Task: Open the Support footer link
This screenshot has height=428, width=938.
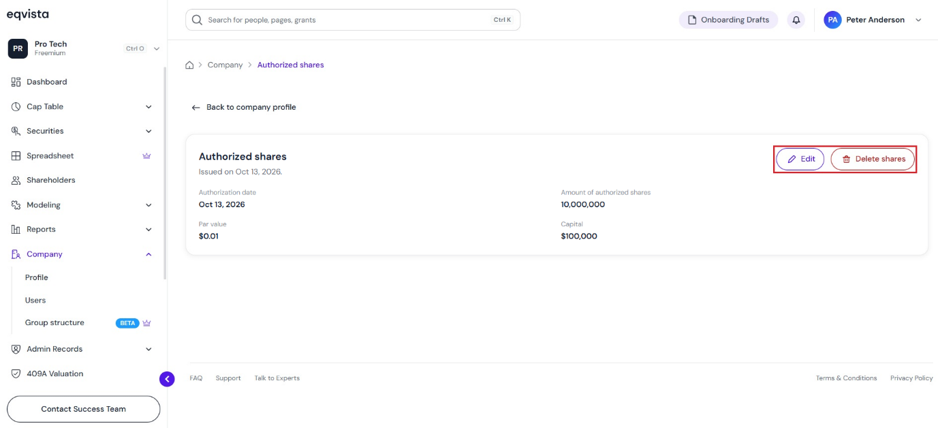Action: [x=228, y=378]
